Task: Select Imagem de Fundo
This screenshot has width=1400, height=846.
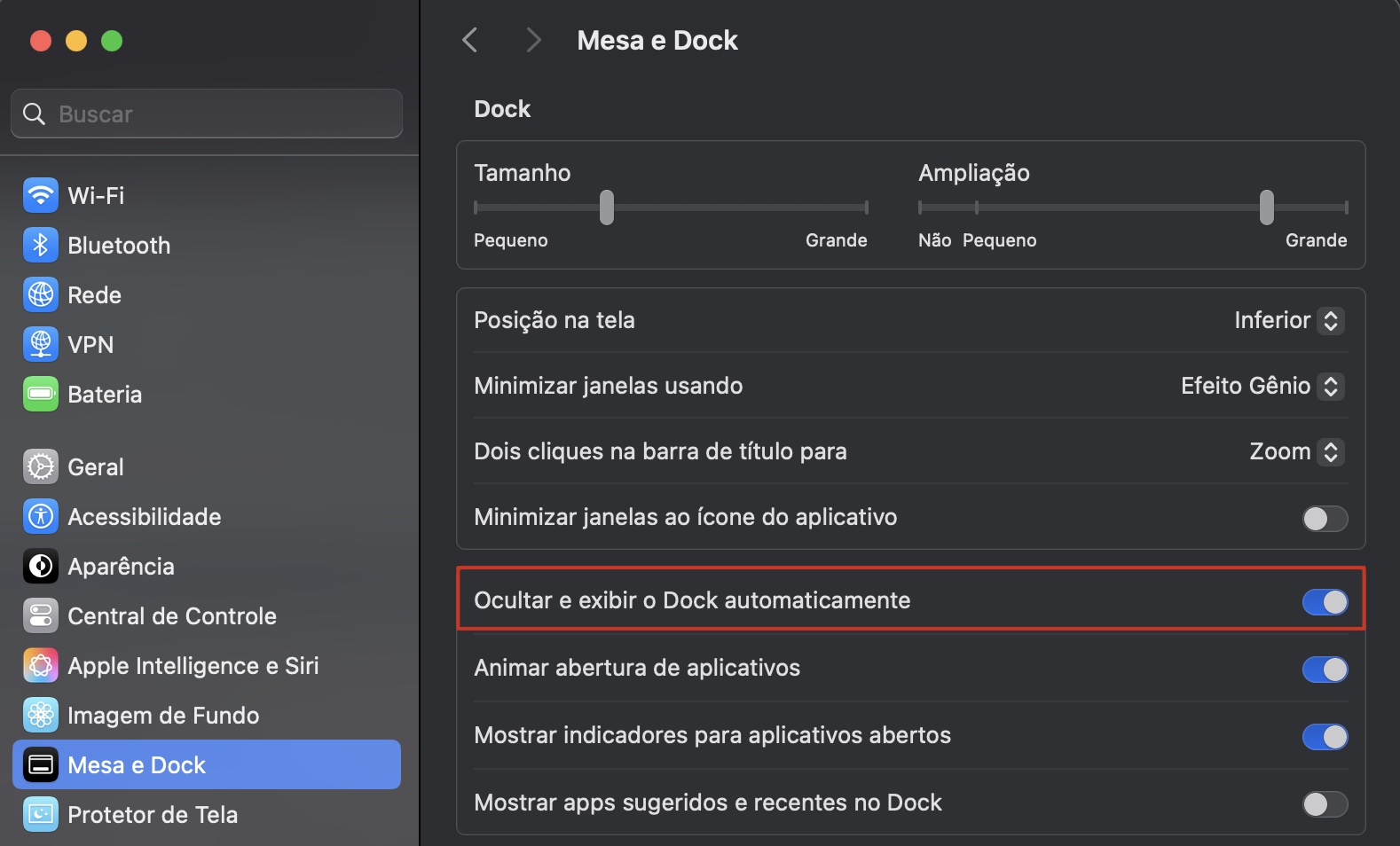Action: (x=207, y=715)
